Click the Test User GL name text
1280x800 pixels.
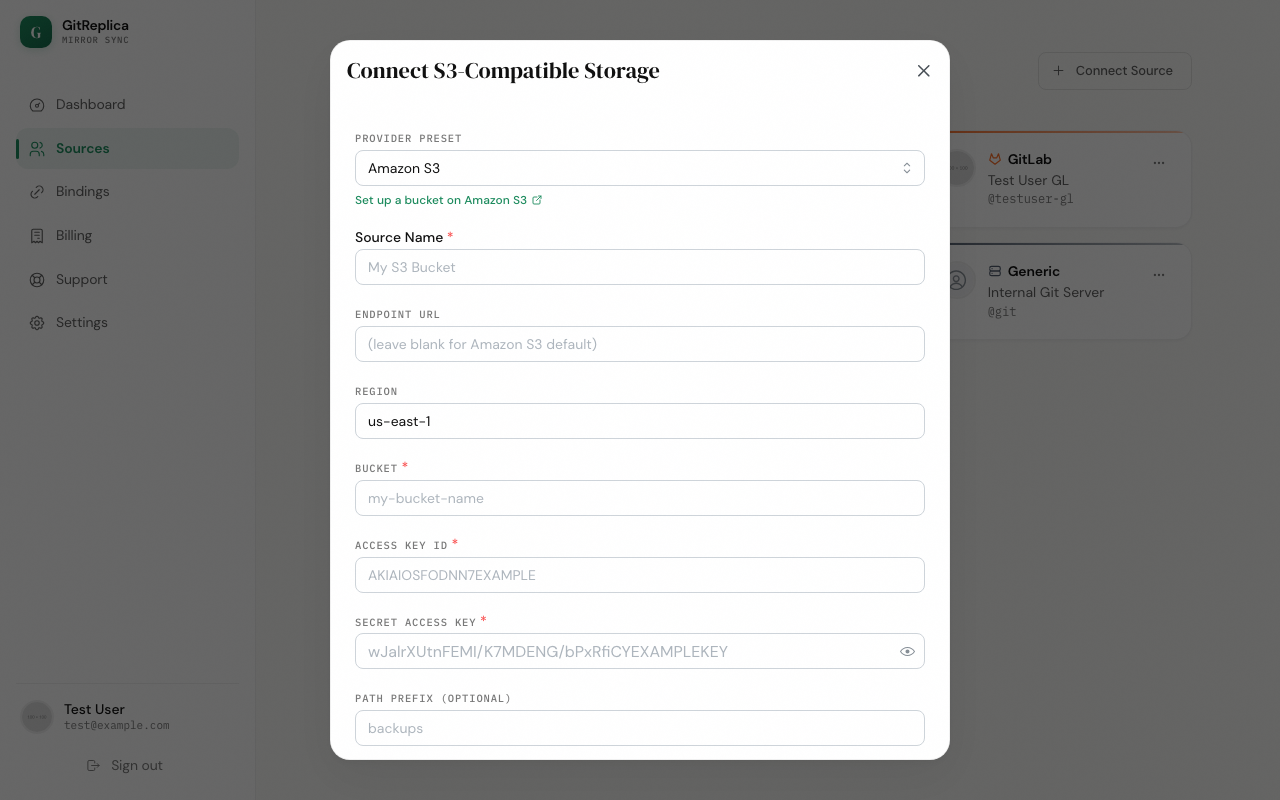click(x=1028, y=181)
